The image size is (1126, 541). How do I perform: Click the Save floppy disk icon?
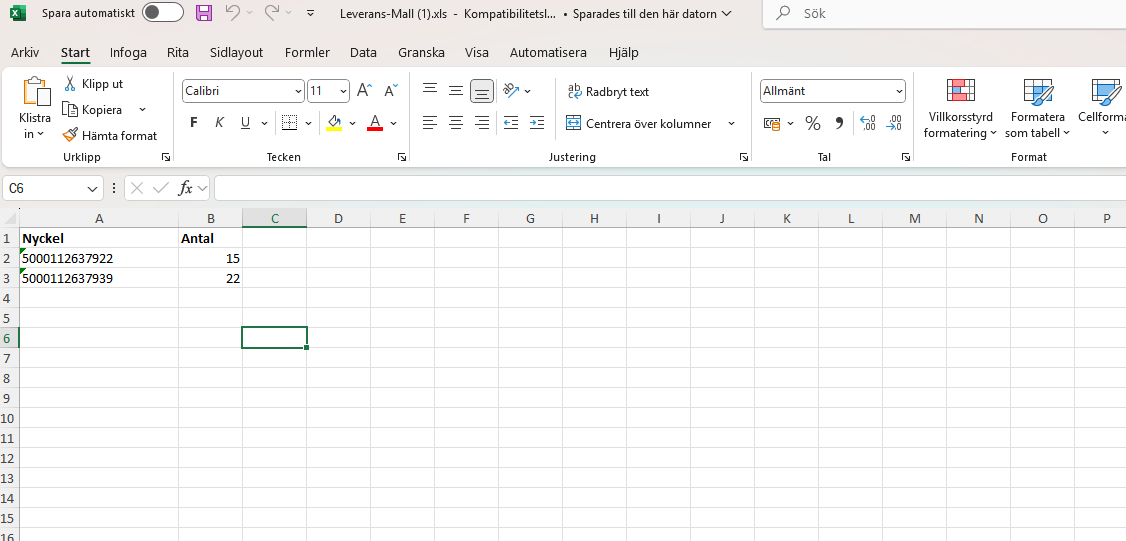click(x=204, y=13)
